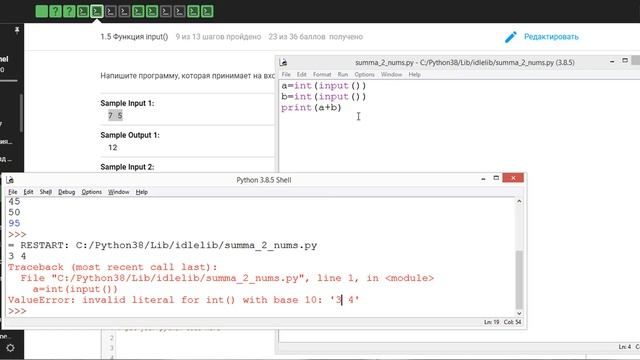Open step 12 green code-task icon

click(x=193, y=11)
